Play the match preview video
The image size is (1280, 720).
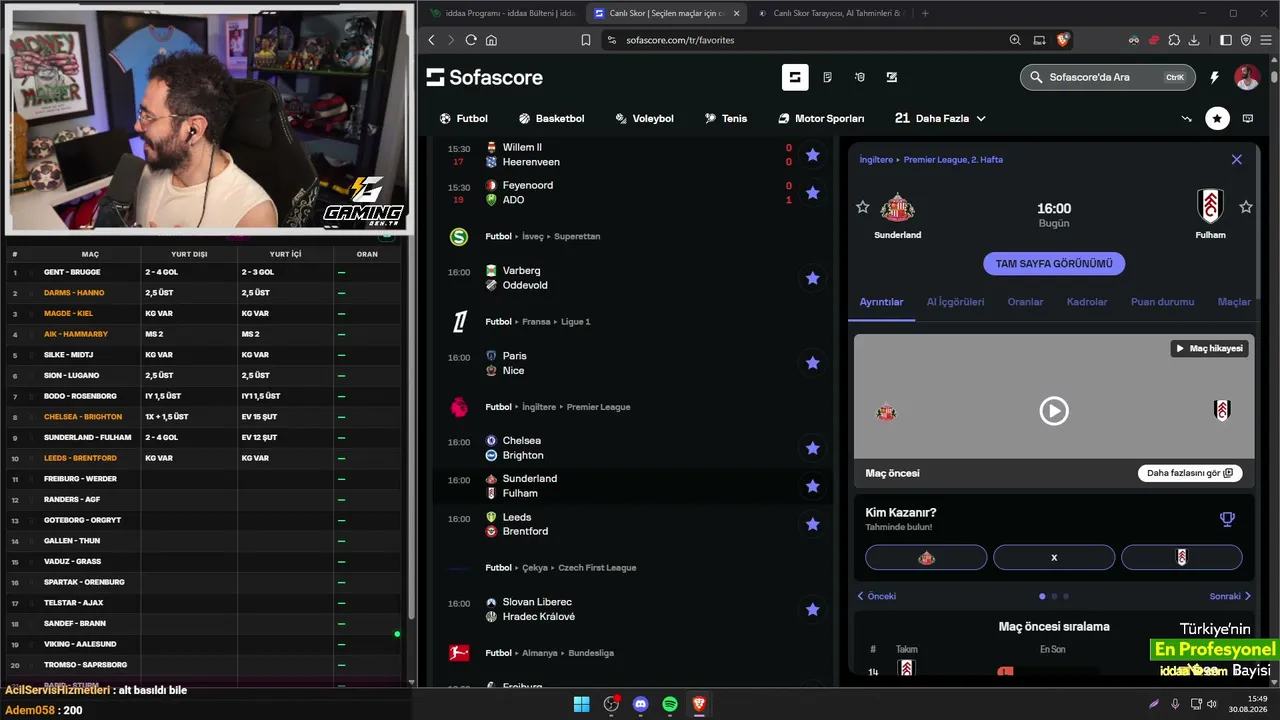coord(1054,411)
